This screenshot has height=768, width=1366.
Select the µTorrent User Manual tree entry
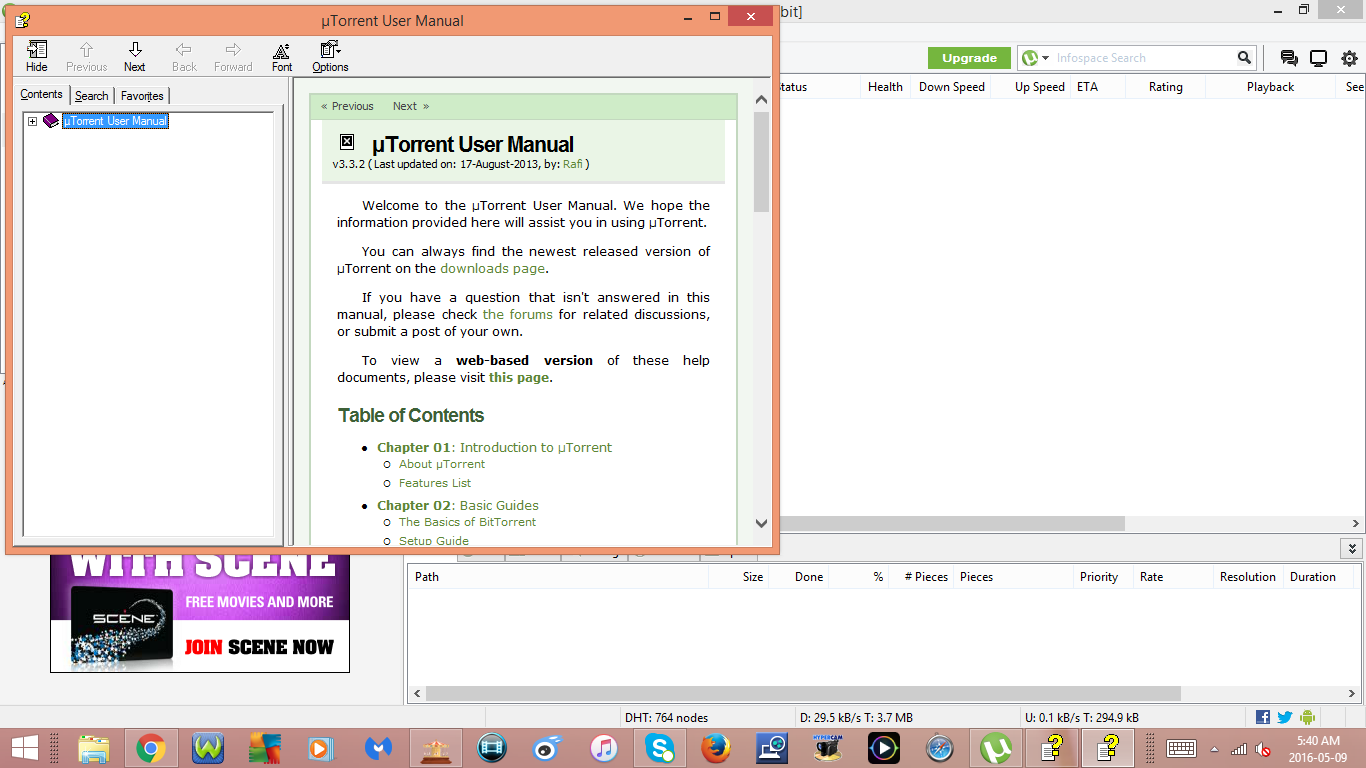tap(115, 121)
